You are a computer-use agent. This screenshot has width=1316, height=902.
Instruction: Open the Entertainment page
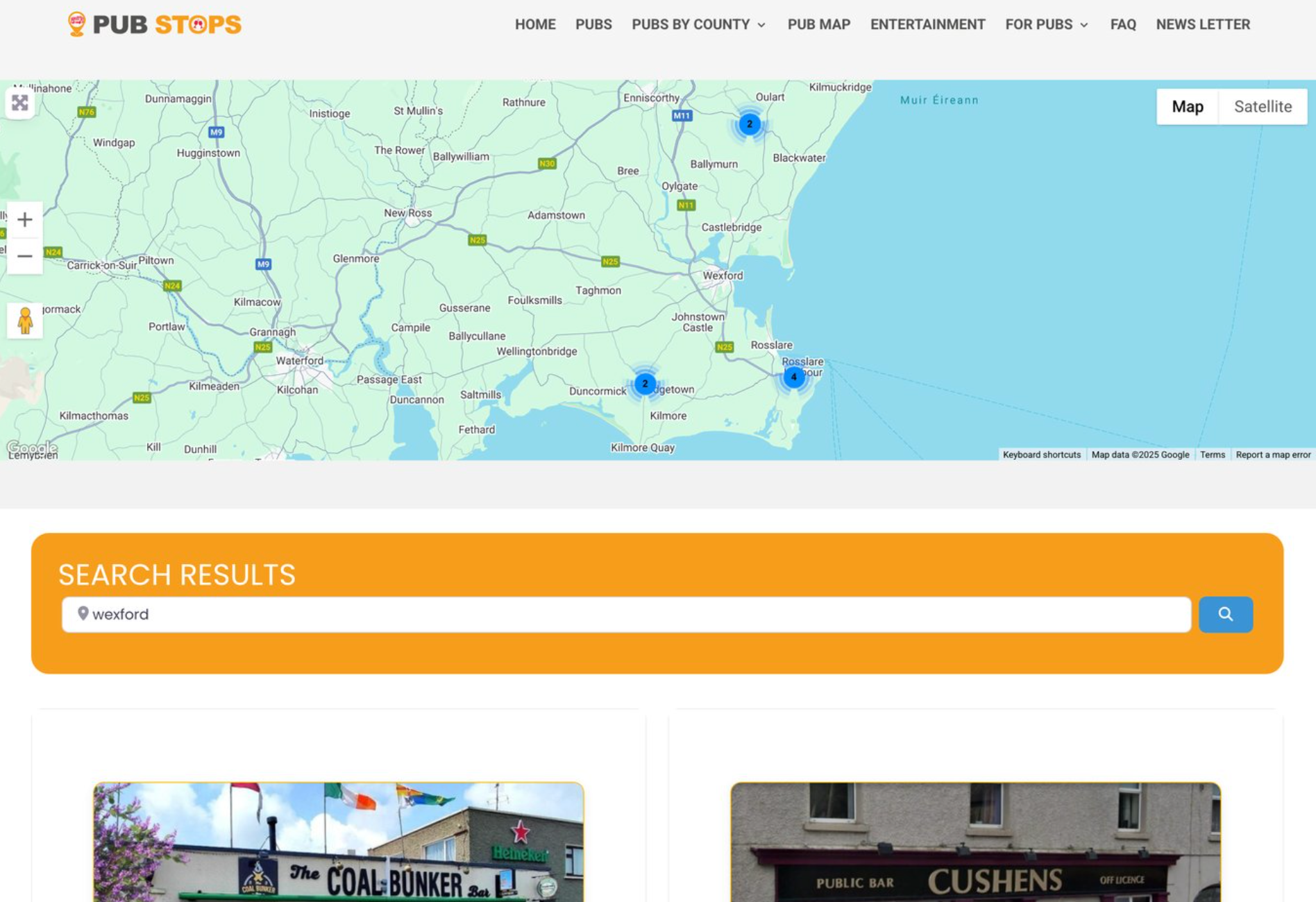[928, 24]
